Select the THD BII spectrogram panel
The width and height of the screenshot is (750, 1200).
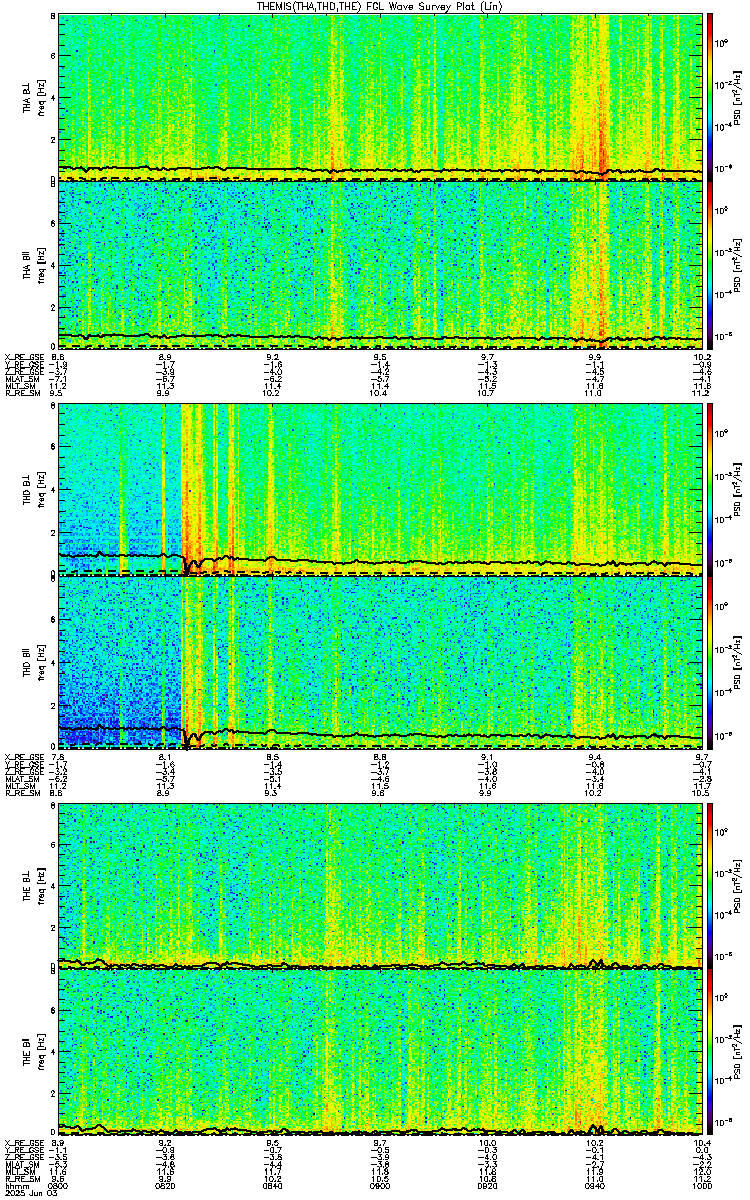[x=380, y=661]
